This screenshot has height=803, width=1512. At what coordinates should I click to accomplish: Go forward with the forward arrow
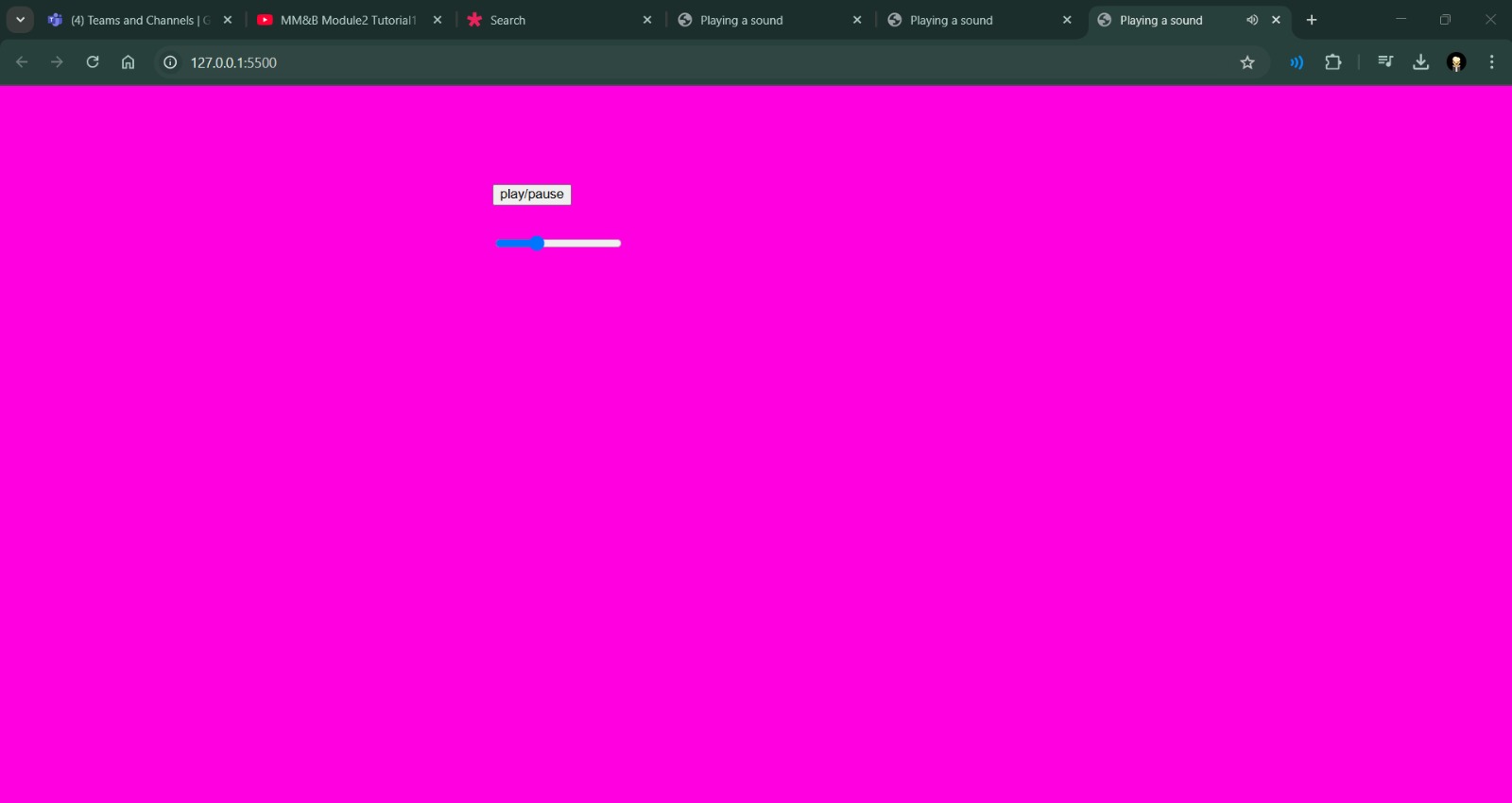click(x=57, y=62)
